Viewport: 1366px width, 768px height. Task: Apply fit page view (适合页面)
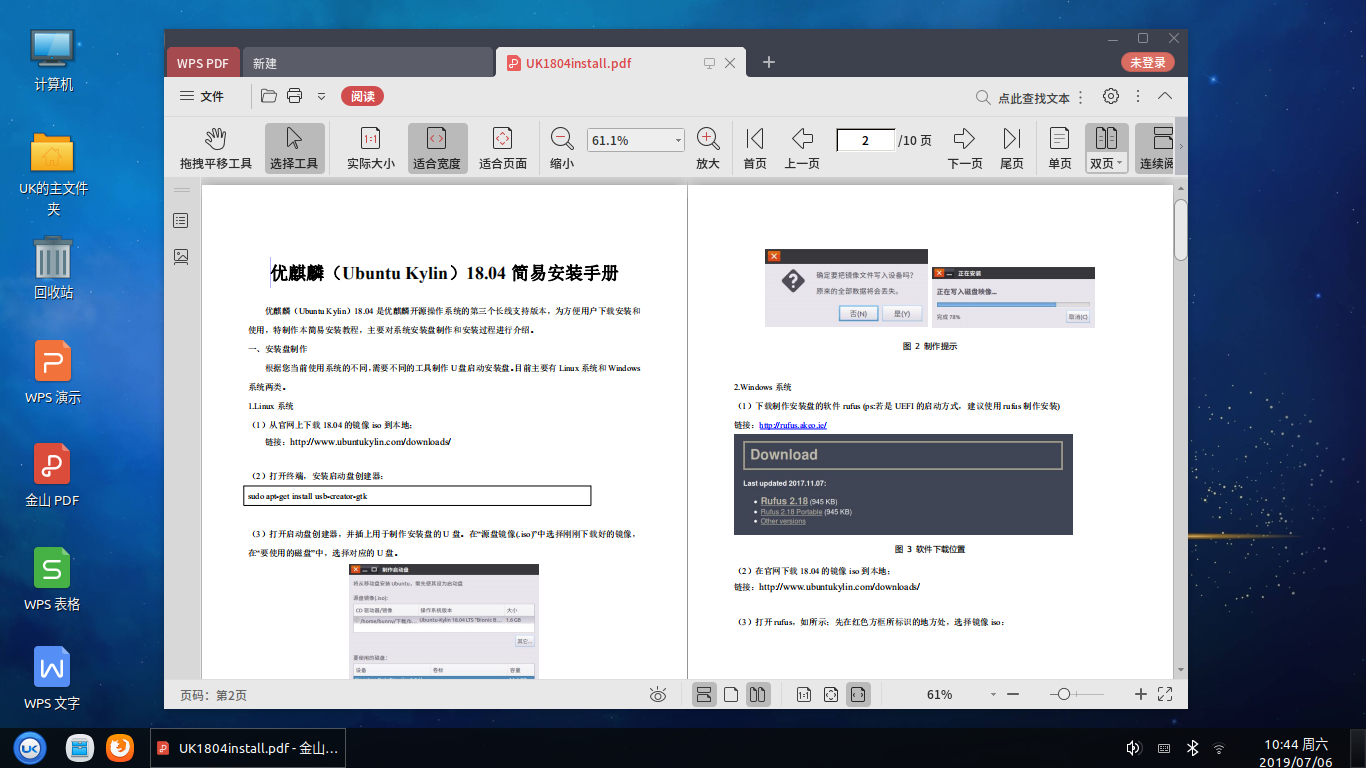click(x=502, y=147)
